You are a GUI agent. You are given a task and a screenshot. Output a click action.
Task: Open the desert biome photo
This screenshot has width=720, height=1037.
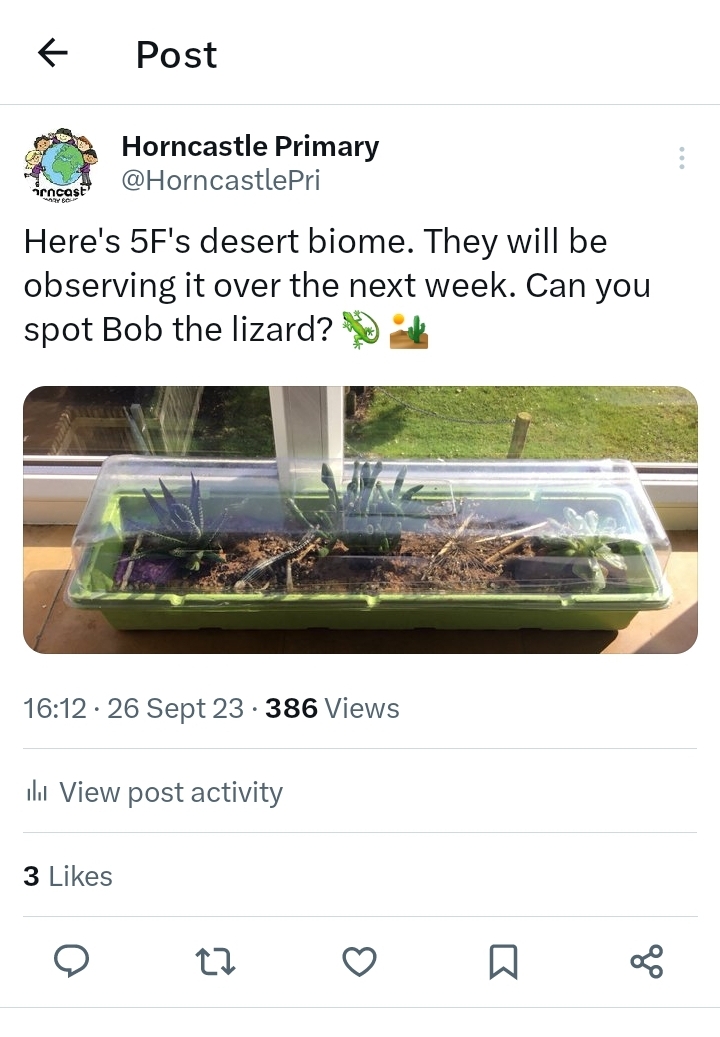click(x=360, y=520)
